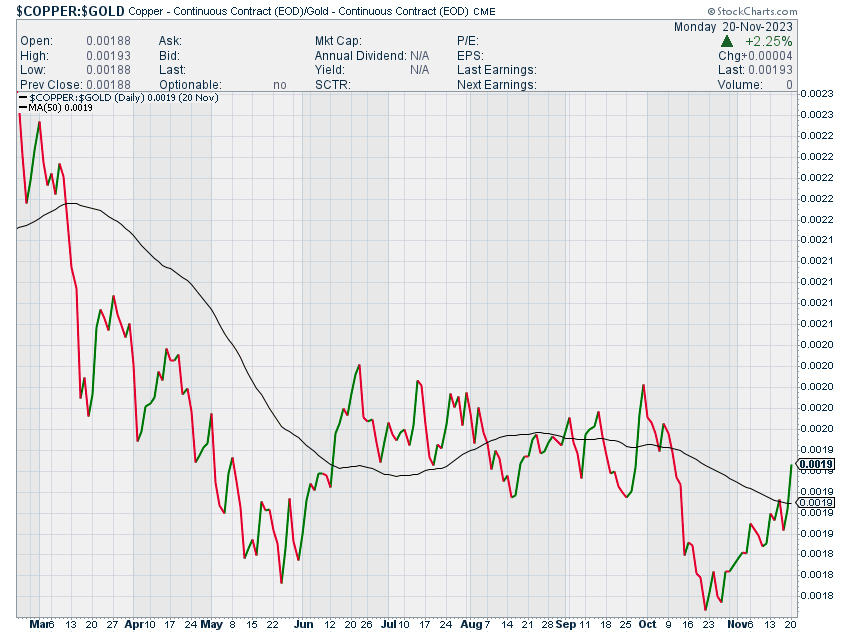Click the Chg +0.00004 value

click(x=755, y=56)
